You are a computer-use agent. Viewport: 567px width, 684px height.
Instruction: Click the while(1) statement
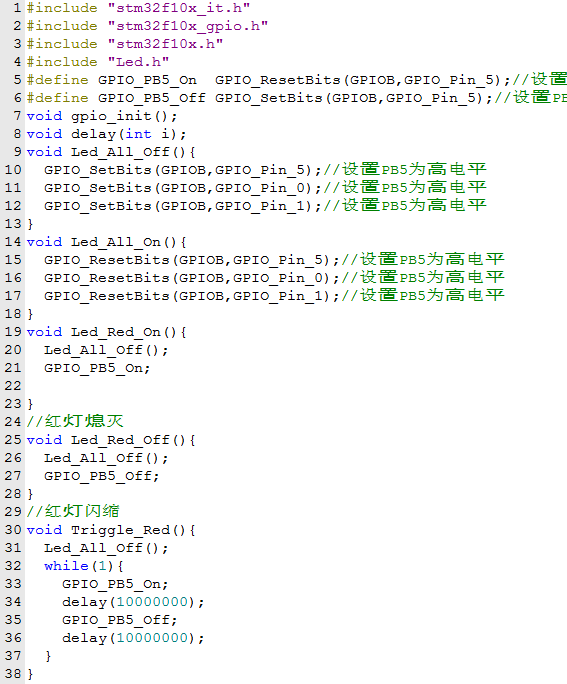pos(84,566)
